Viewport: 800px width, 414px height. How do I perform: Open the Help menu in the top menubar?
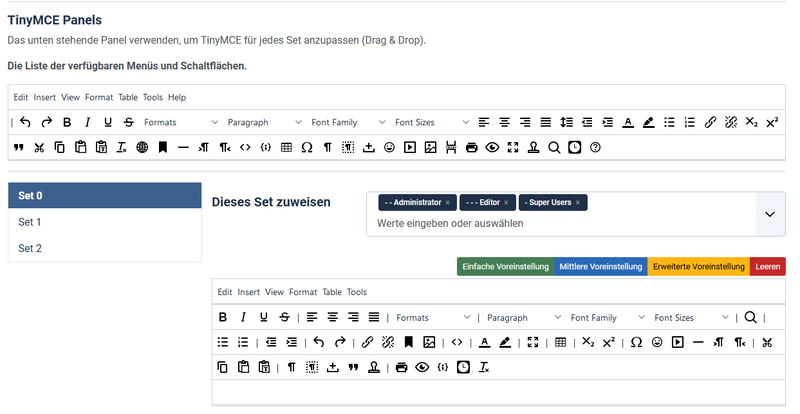point(177,98)
